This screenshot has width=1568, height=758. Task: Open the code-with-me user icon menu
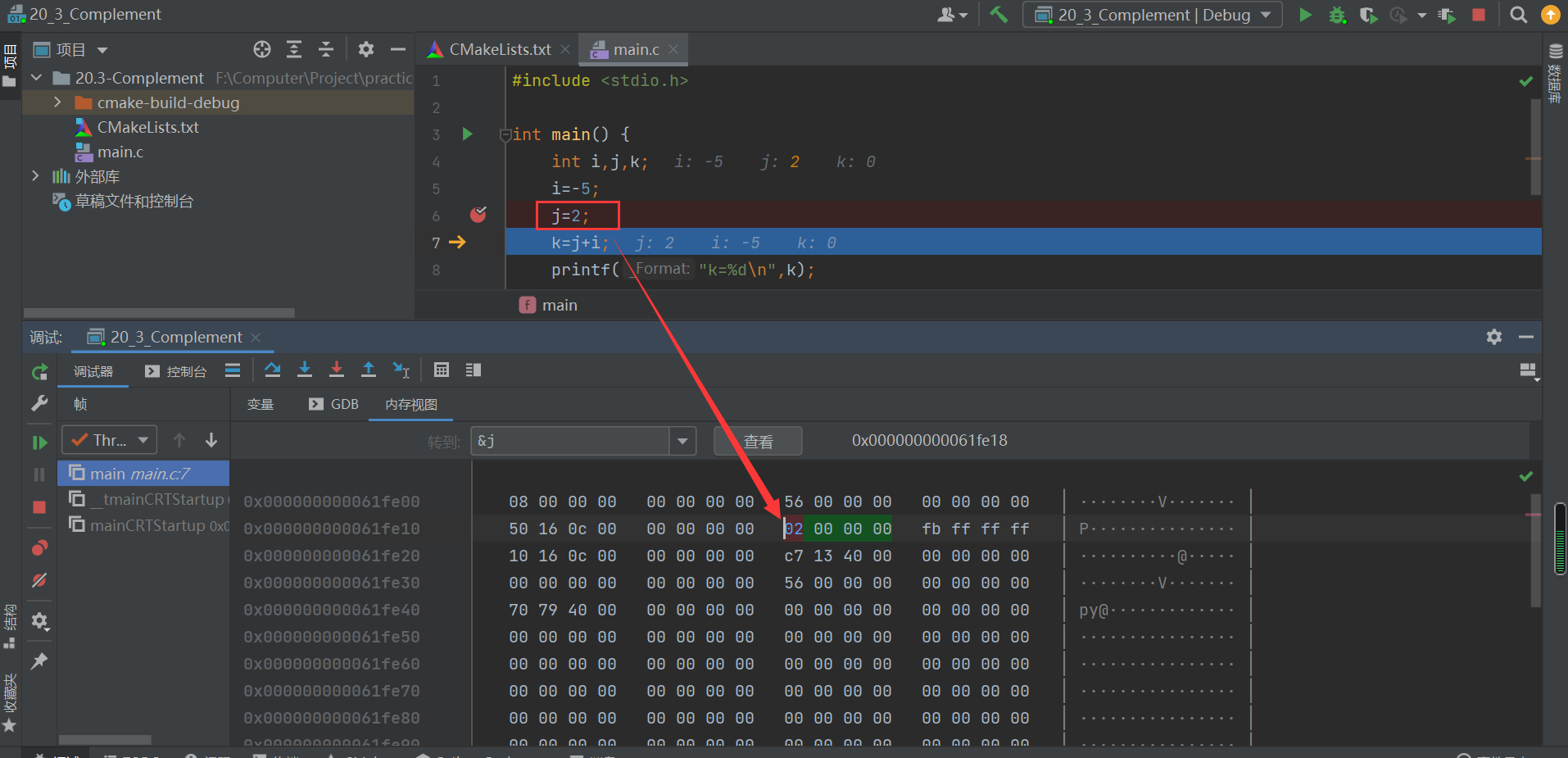click(x=952, y=15)
